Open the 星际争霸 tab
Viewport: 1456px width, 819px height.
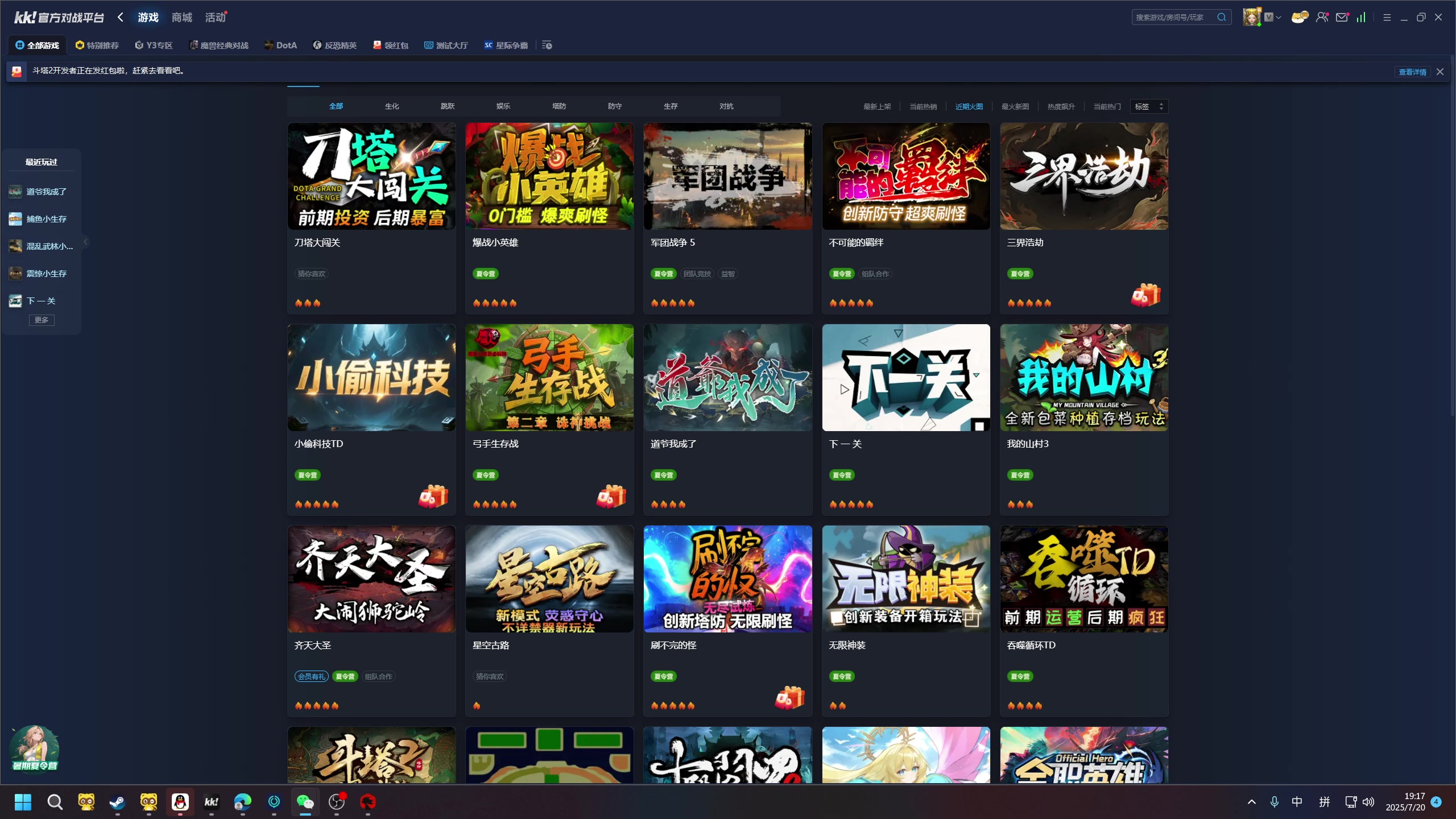[506, 45]
